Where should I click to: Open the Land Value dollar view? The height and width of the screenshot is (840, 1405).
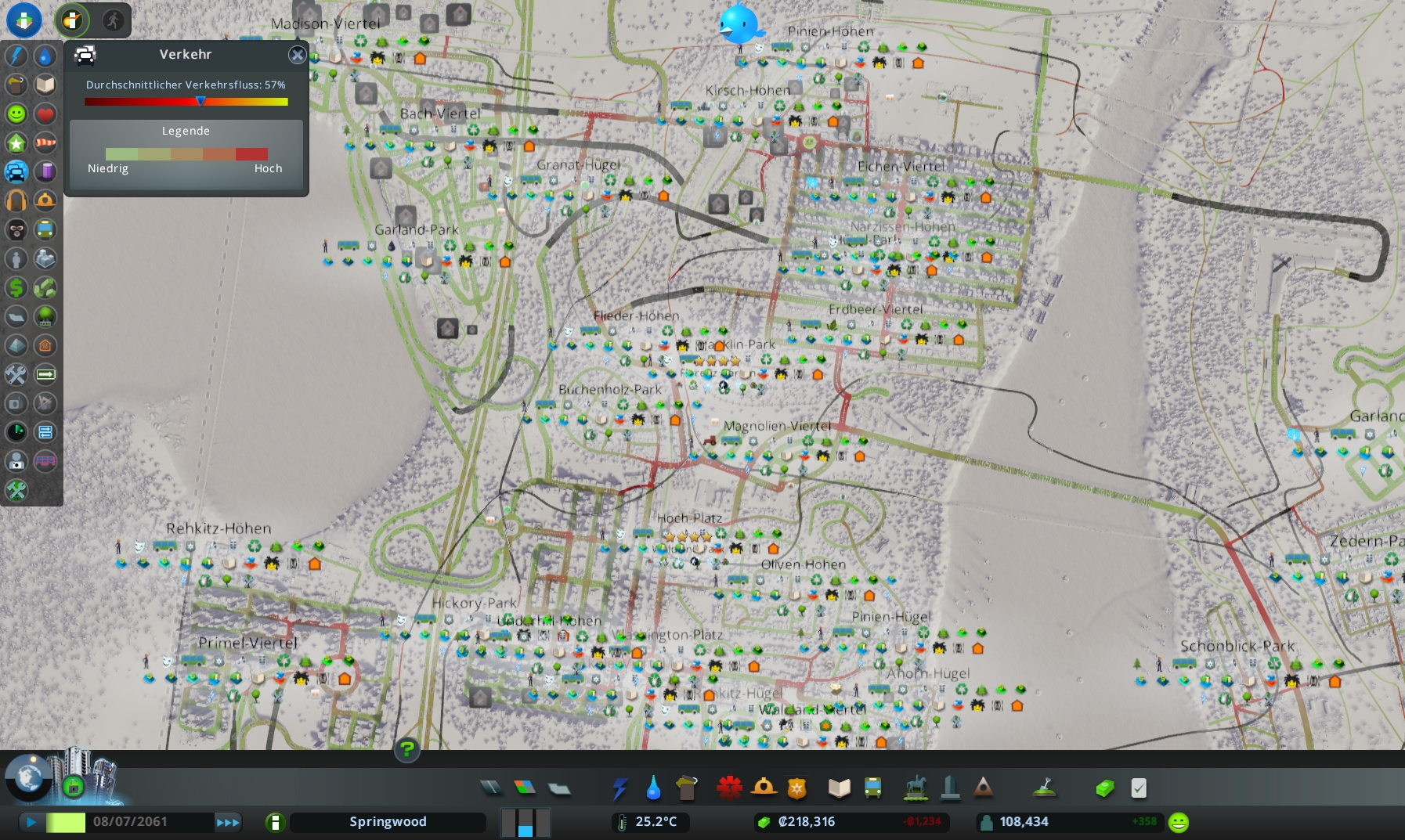16,287
